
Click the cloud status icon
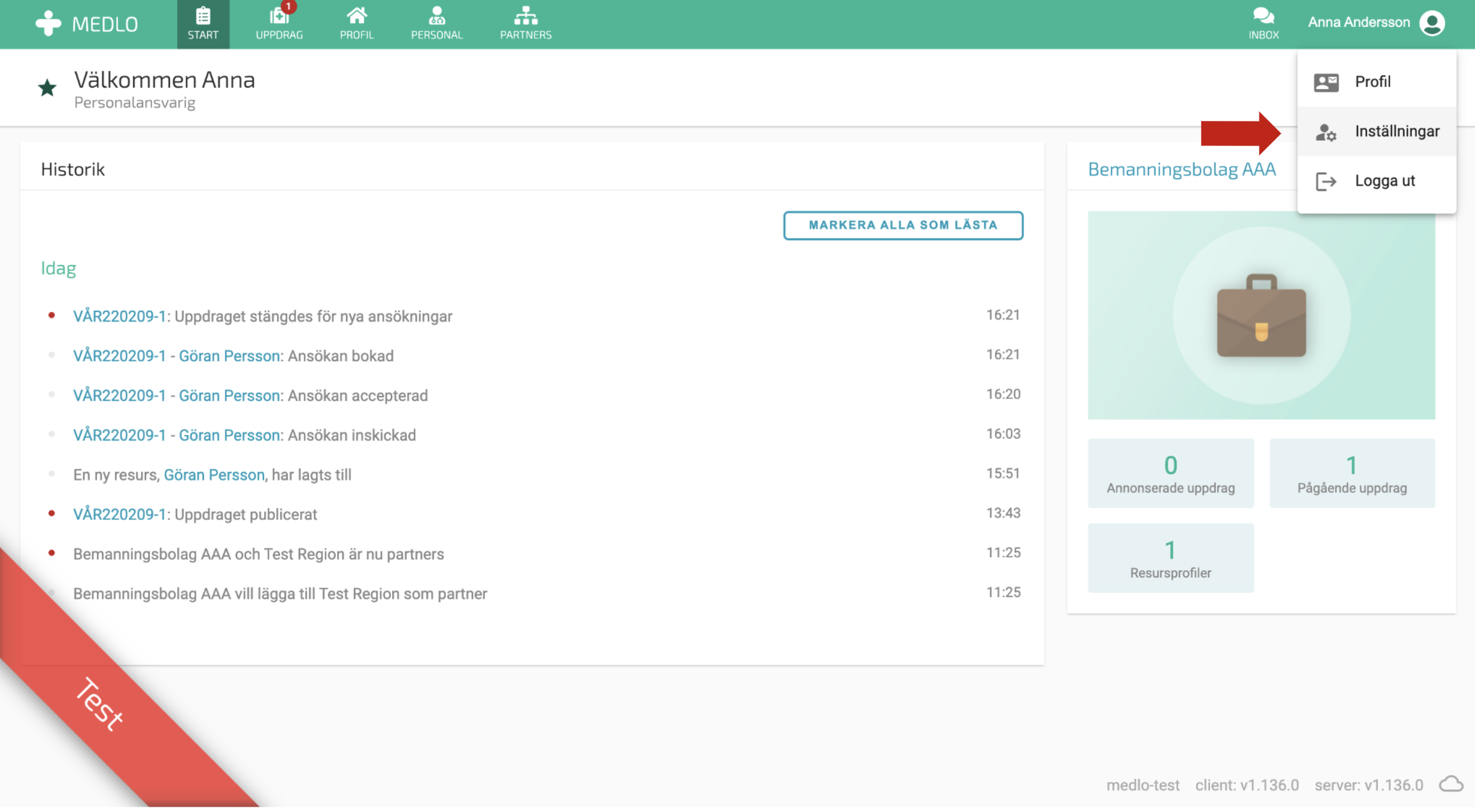click(x=1450, y=784)
